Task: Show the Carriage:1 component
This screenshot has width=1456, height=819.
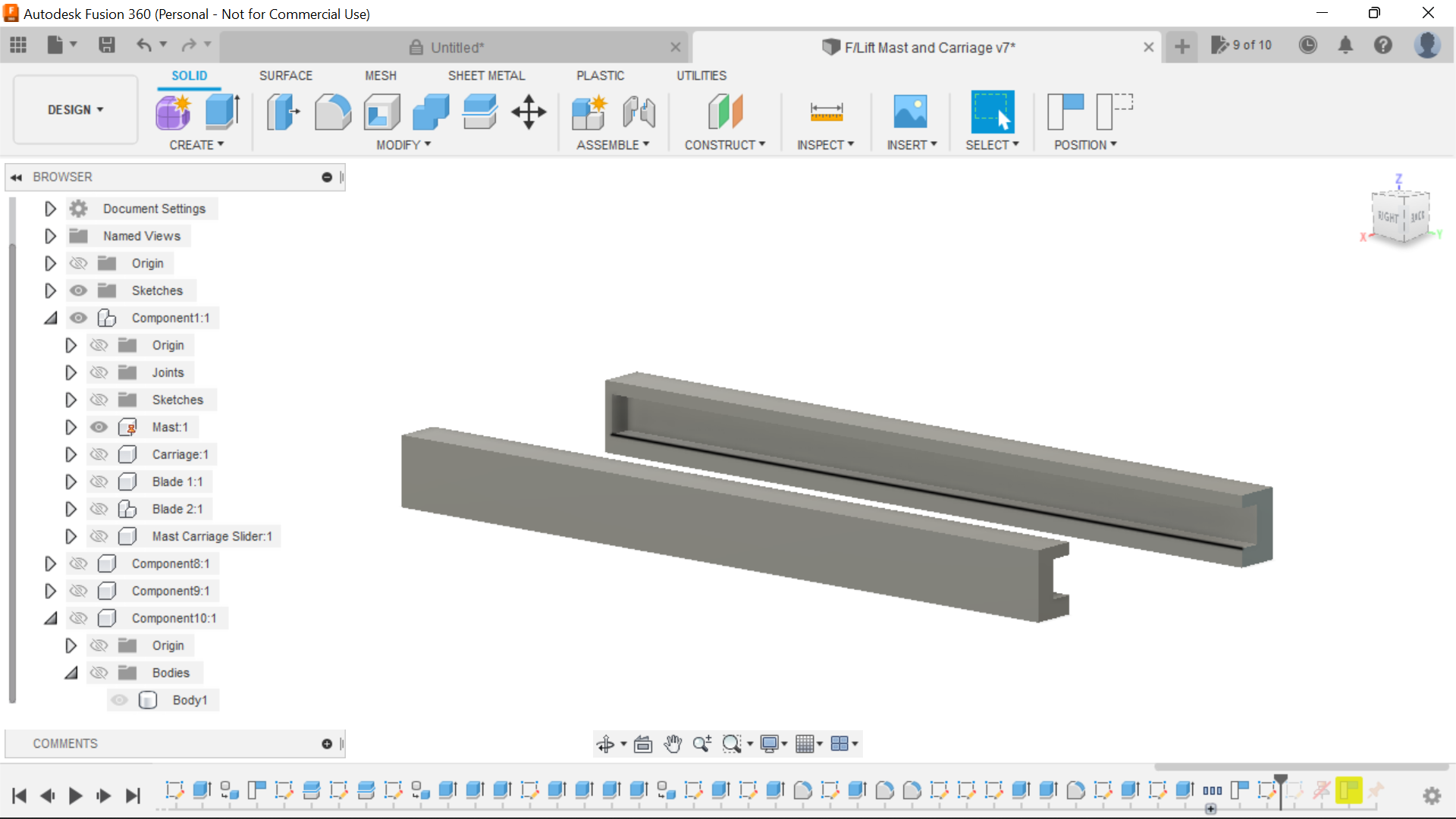Action: (x=99, y=454)
